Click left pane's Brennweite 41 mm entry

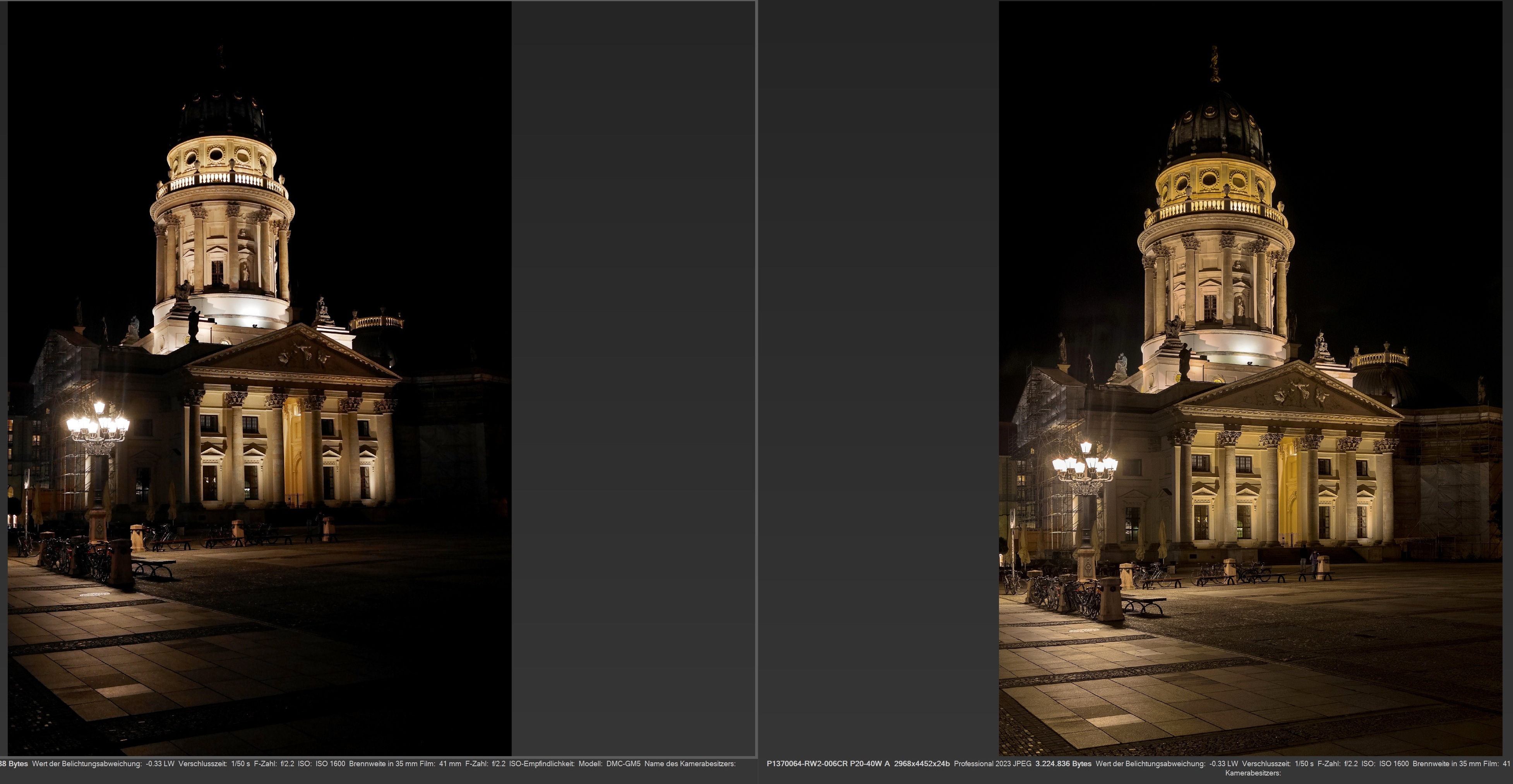pyautogui.click(x=405, y=764)
